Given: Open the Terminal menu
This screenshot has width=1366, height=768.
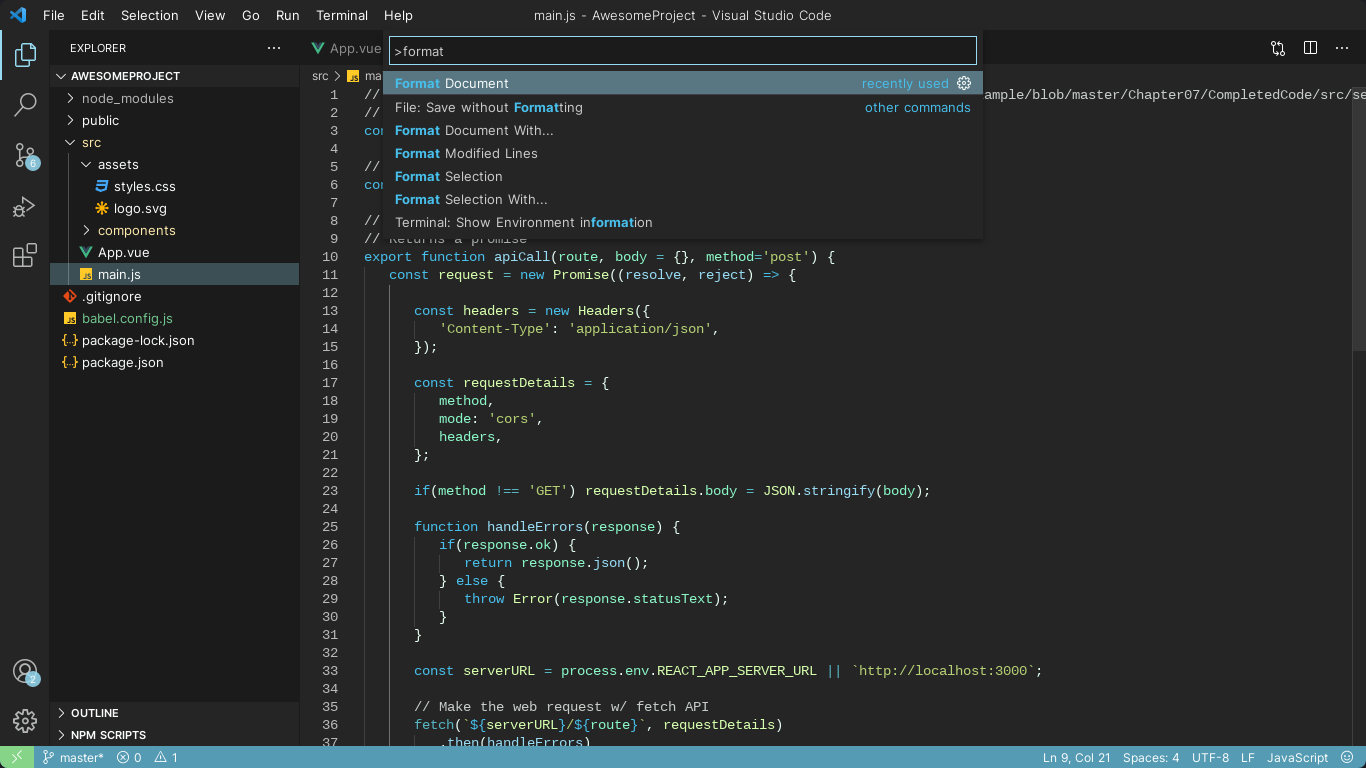Looking at the screenshot, I should (x=342, y=15).
